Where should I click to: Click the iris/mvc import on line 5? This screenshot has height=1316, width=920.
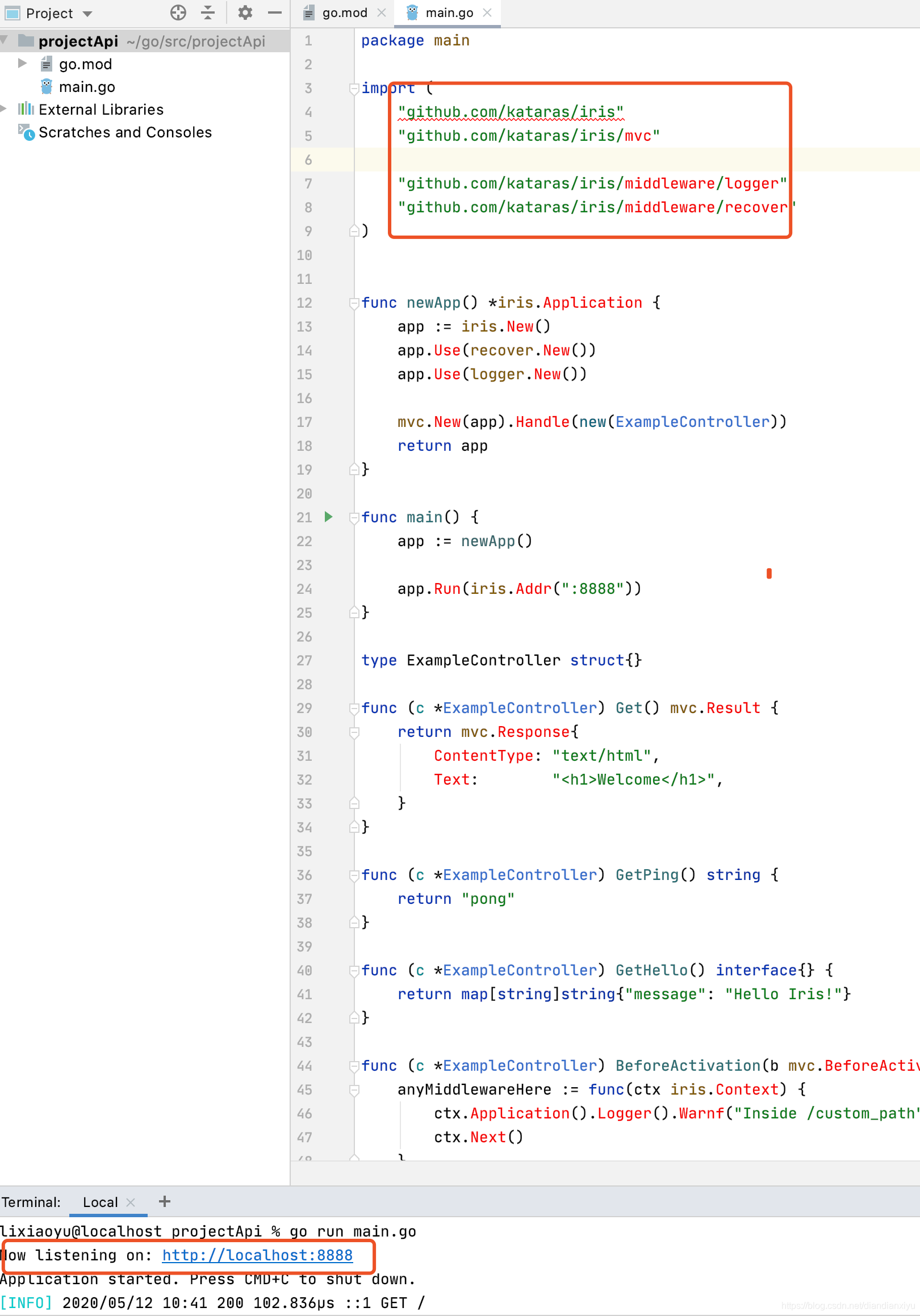pyautogui.click(x=529, y=136)
